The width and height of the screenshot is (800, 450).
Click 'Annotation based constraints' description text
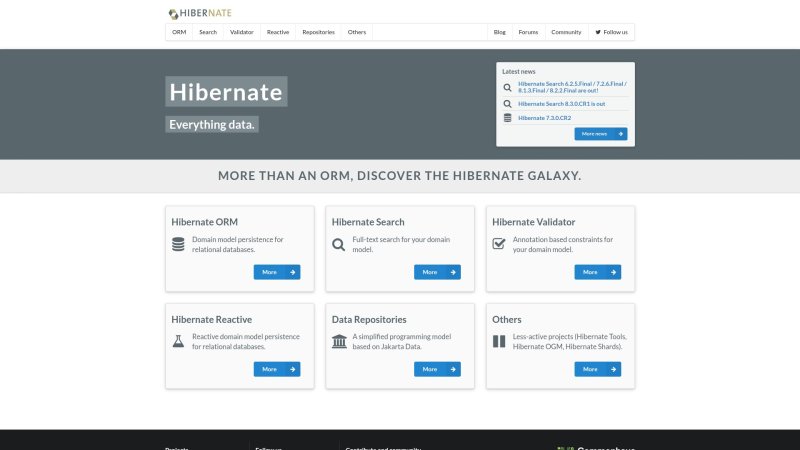pyautogui.click(x=563, y=244)
